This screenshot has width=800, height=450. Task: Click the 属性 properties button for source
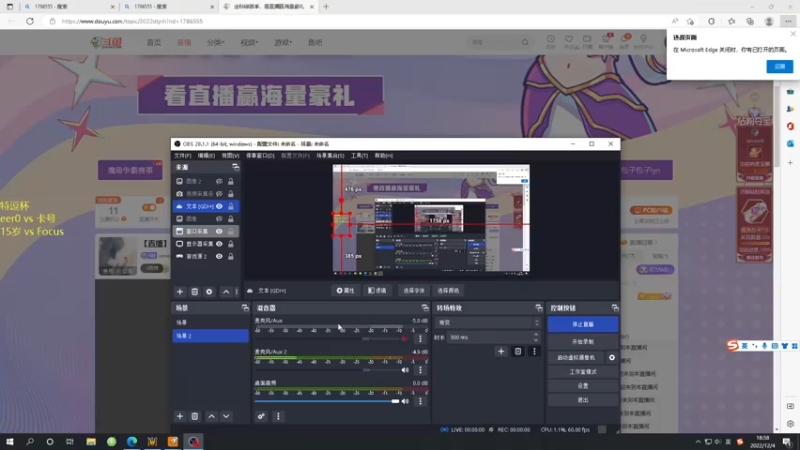tap(345, 291)
